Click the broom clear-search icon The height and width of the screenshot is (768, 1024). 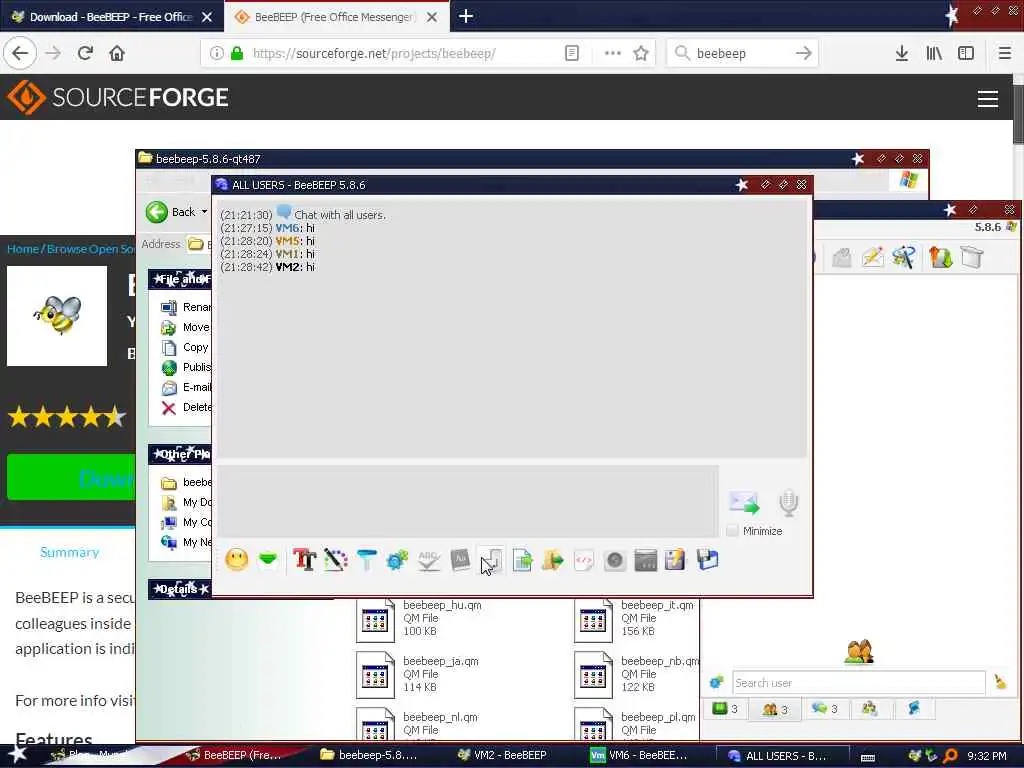1000,682
